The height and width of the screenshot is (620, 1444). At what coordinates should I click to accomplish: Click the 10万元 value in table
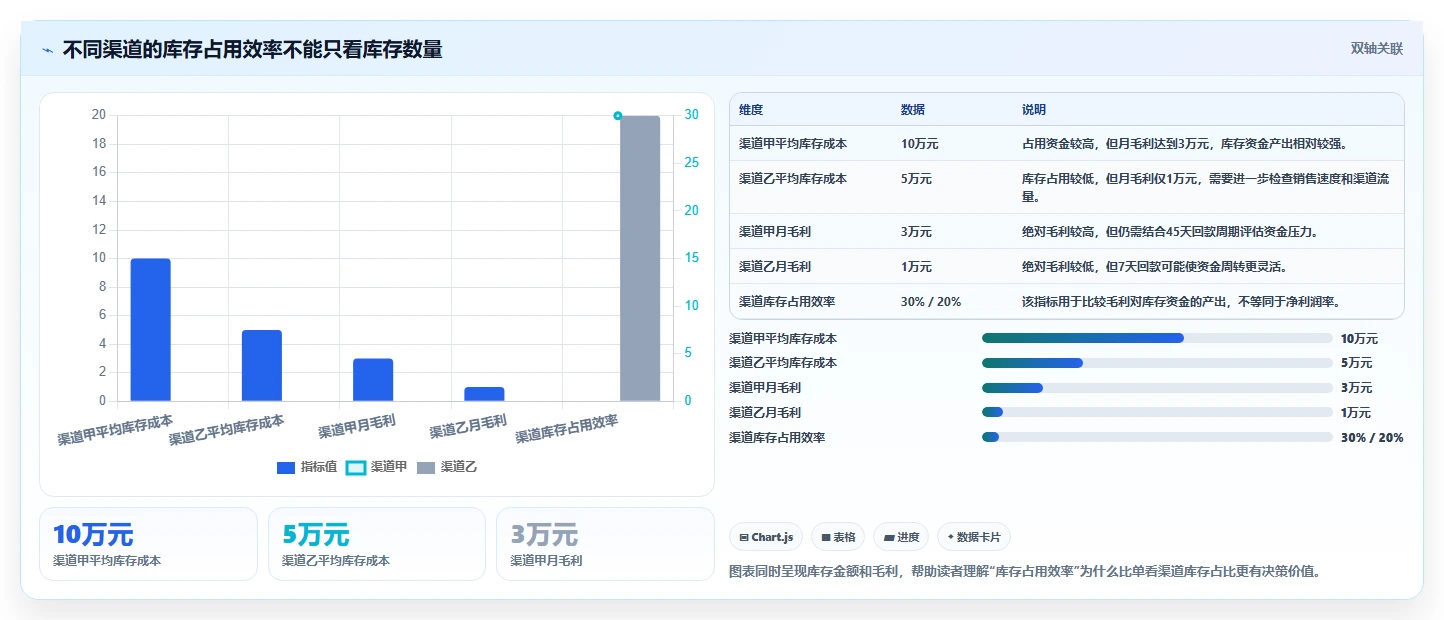click(x=920, y=144)
